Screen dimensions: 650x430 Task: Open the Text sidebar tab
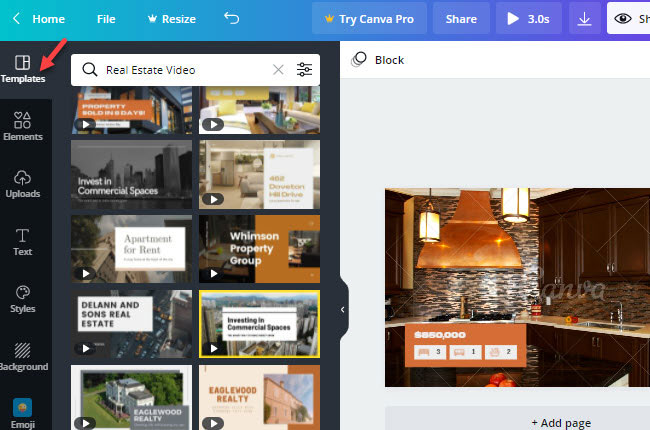[x=23, y=242]
